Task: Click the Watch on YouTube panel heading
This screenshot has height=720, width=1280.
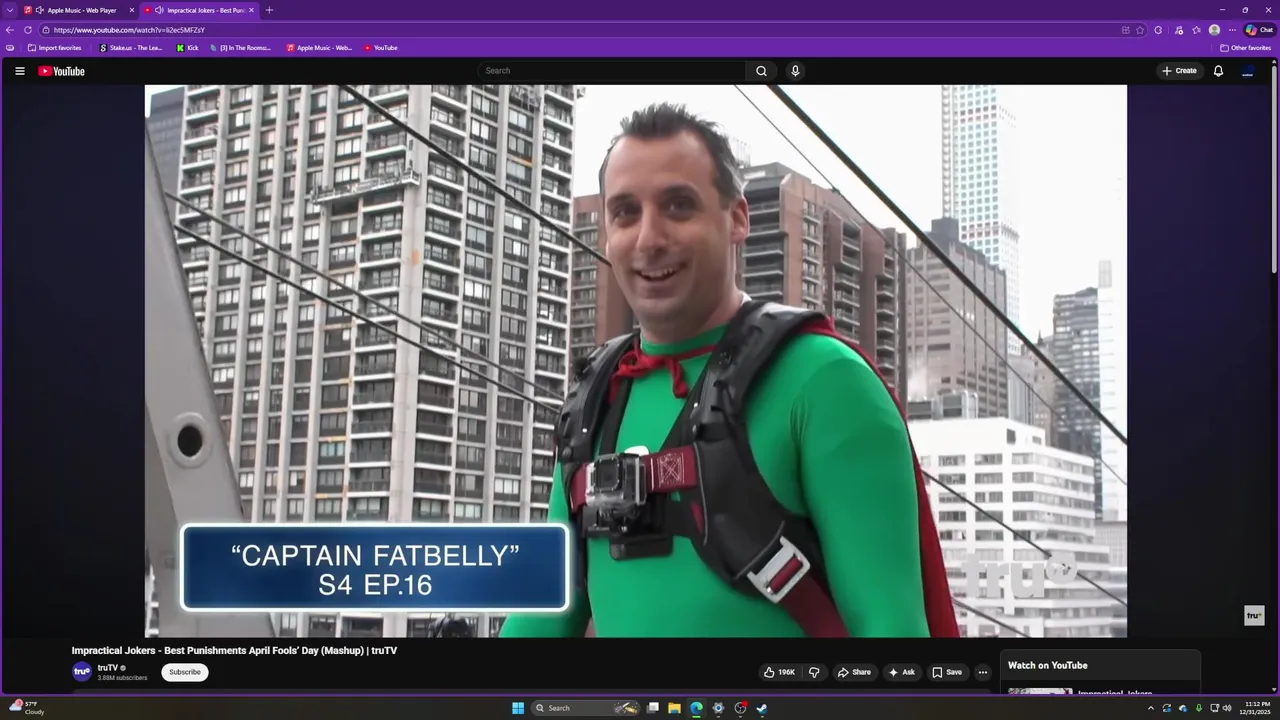Action: coord(1047,666)
